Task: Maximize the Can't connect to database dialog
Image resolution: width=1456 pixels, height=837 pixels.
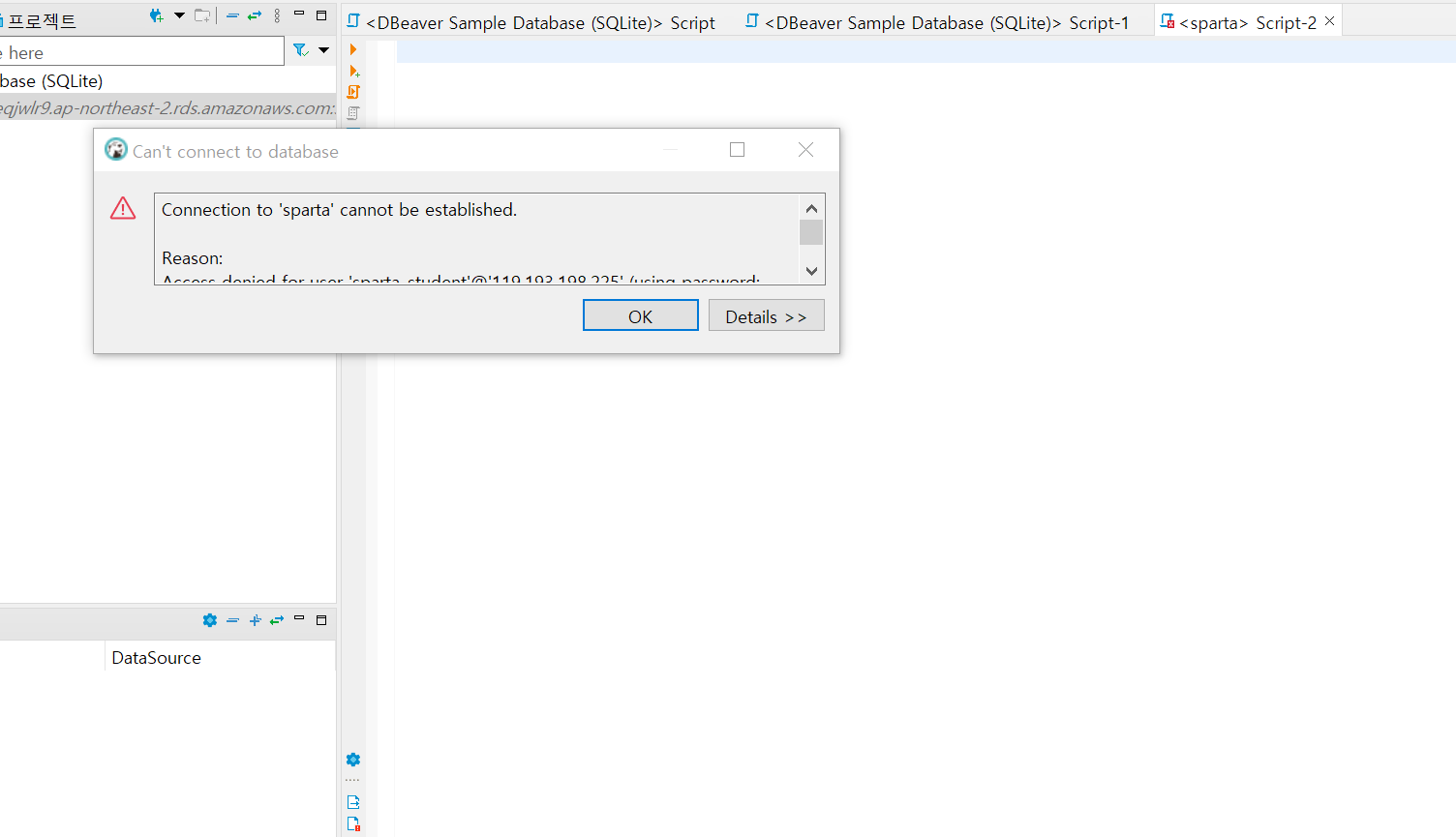Action: coord(738,150)
